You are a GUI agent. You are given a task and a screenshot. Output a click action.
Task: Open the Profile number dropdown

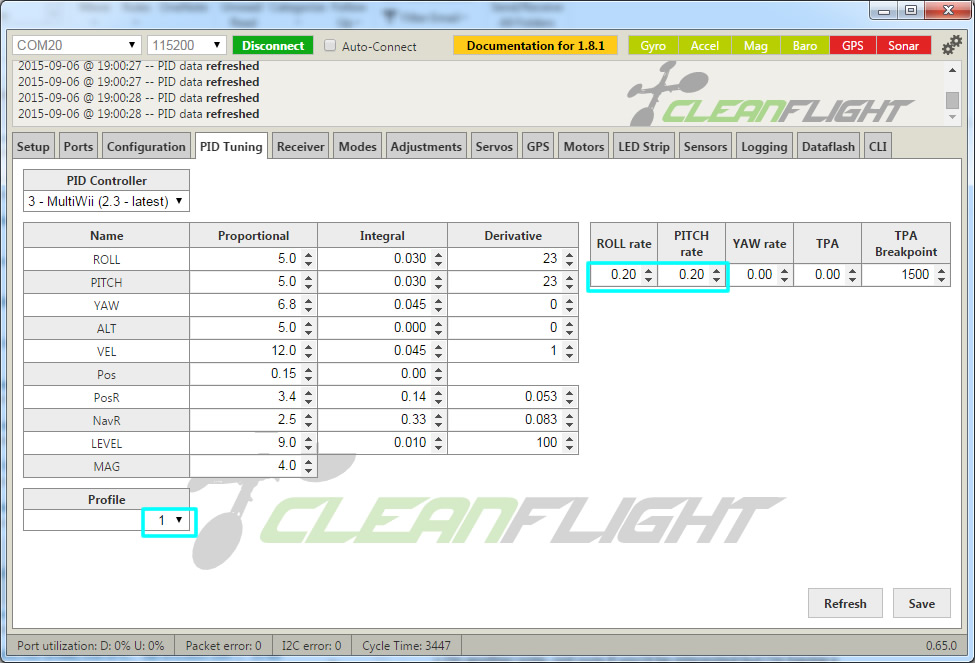(169, 521)
